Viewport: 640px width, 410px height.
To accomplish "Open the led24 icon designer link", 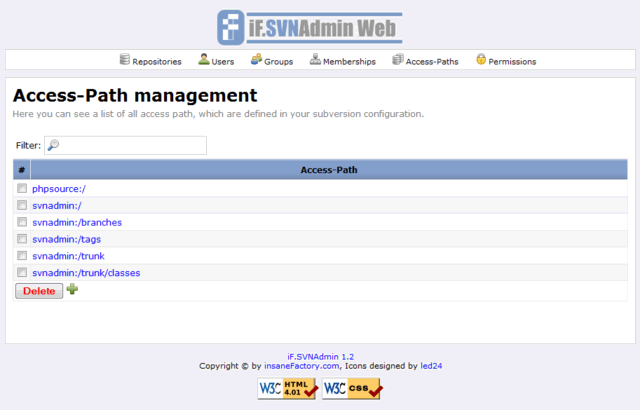I will pos(431,366).
